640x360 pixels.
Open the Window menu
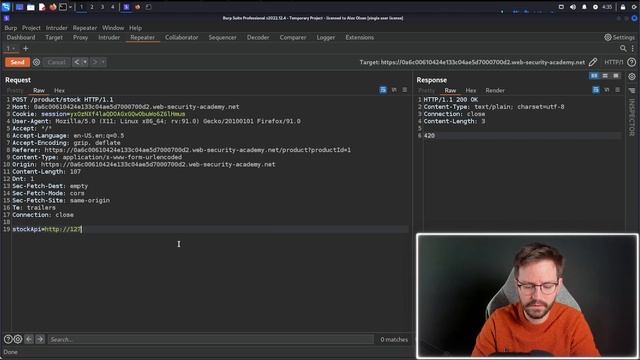pyautogui.click(x=113, y=28)
